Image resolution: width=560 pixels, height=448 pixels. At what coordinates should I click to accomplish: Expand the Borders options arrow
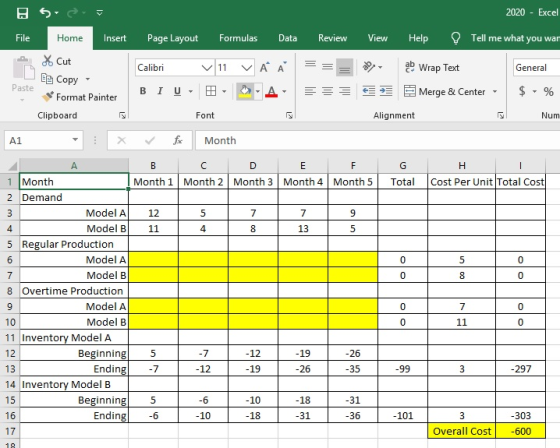224,91
